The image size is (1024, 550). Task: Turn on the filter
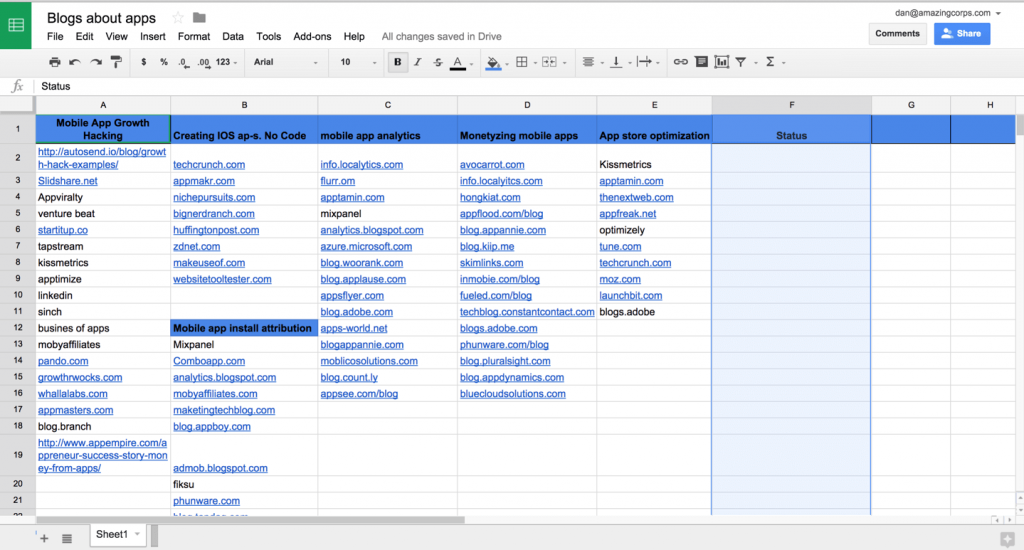[x=741, y=62]
